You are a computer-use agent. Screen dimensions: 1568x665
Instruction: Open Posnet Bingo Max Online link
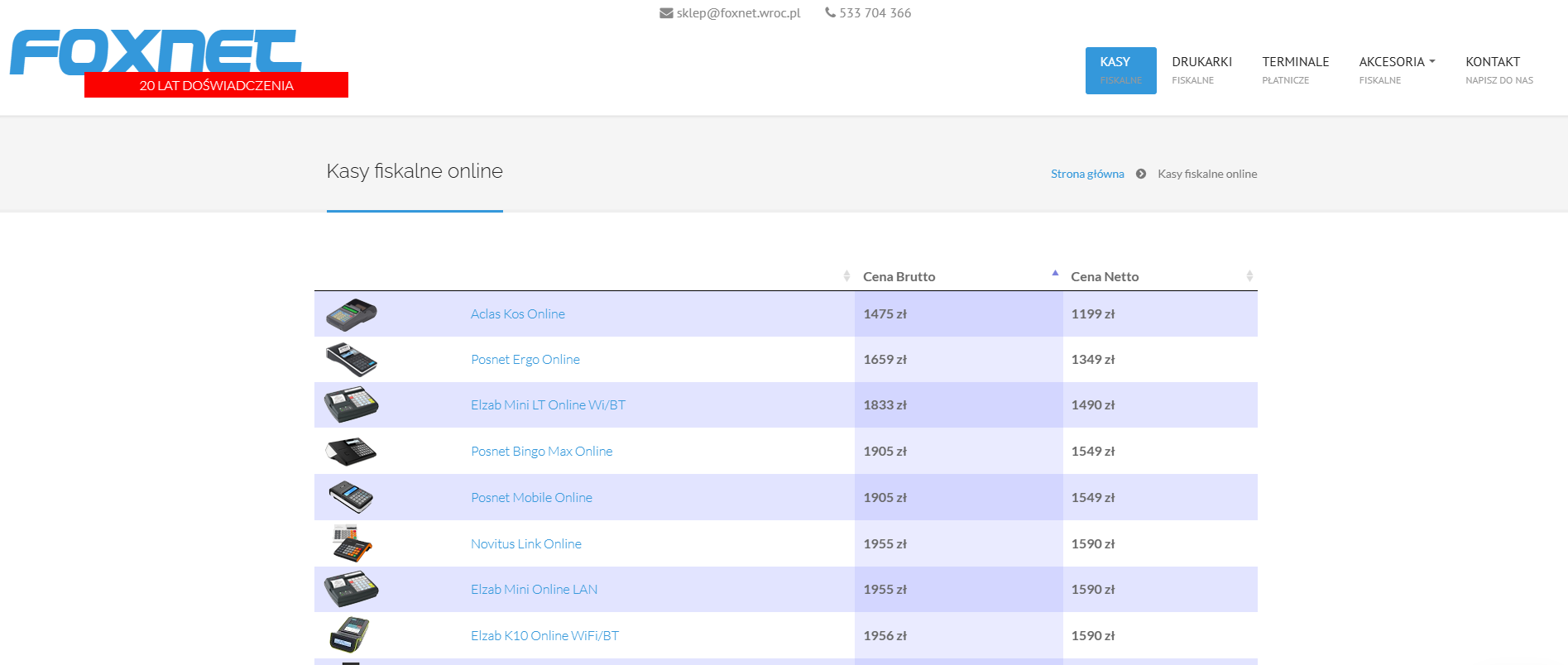542,451
